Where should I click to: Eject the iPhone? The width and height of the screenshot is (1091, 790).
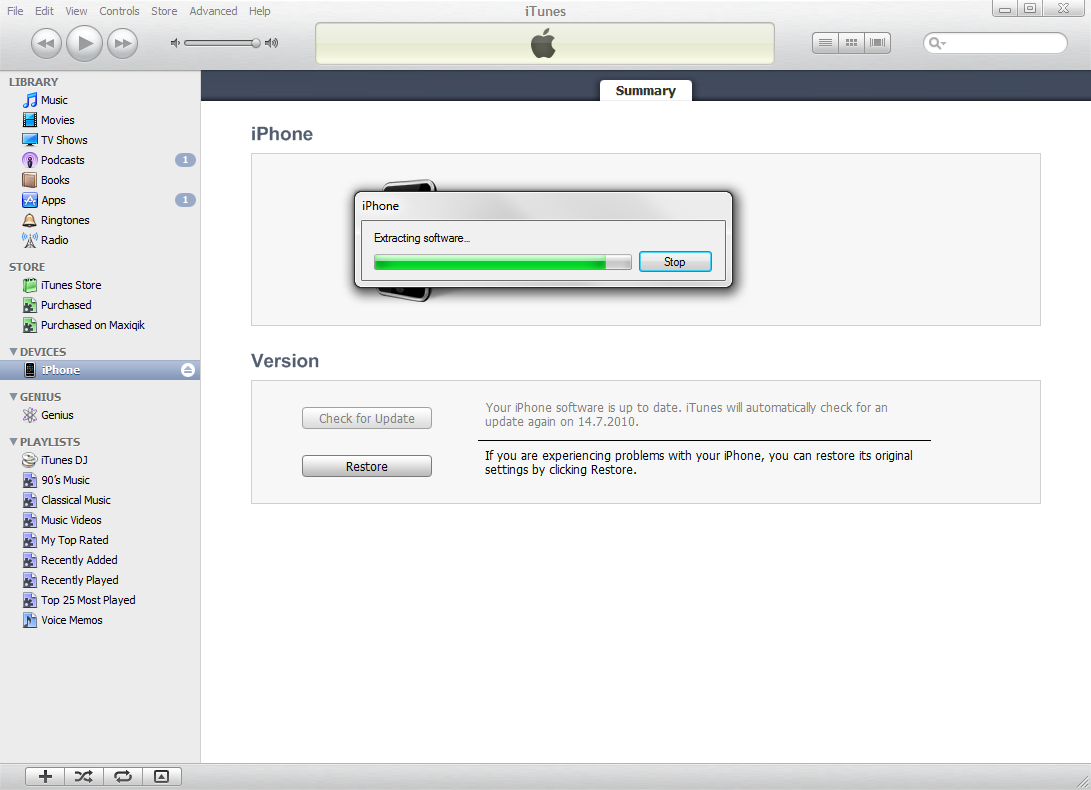[188, 370]
